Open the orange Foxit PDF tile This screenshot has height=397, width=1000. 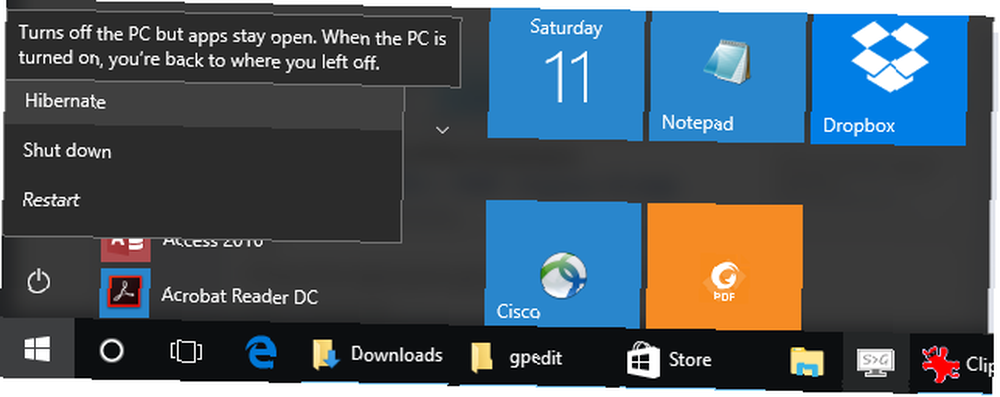coord(724,266)
